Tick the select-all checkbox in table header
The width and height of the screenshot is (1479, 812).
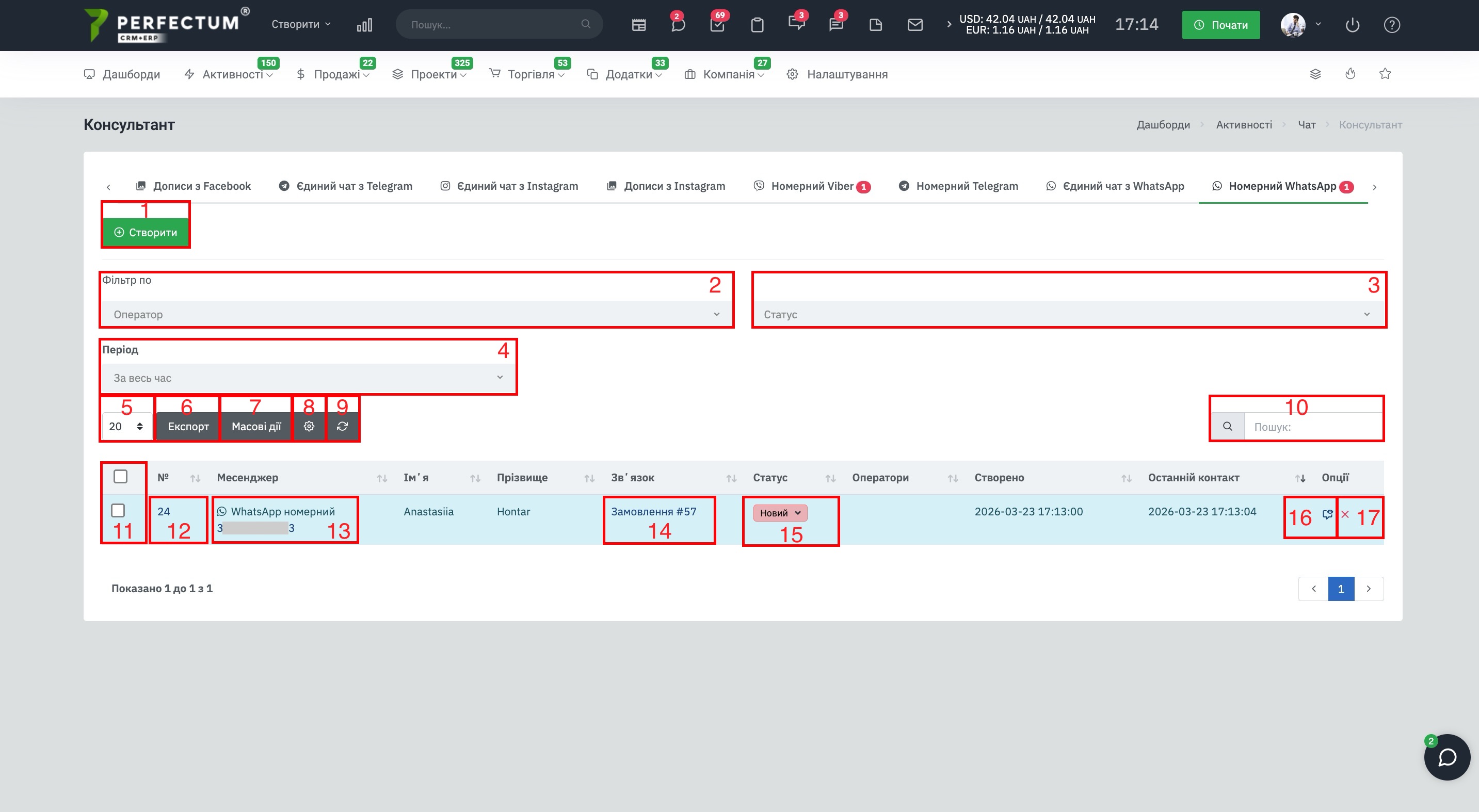point(121,476)
